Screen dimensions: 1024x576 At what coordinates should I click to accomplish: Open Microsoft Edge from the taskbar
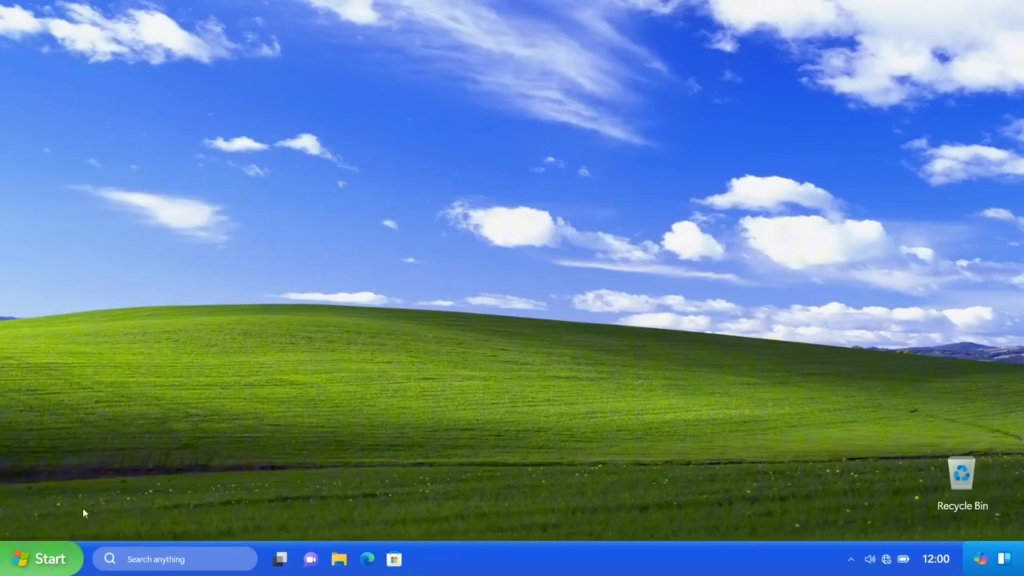pos(365,559)
